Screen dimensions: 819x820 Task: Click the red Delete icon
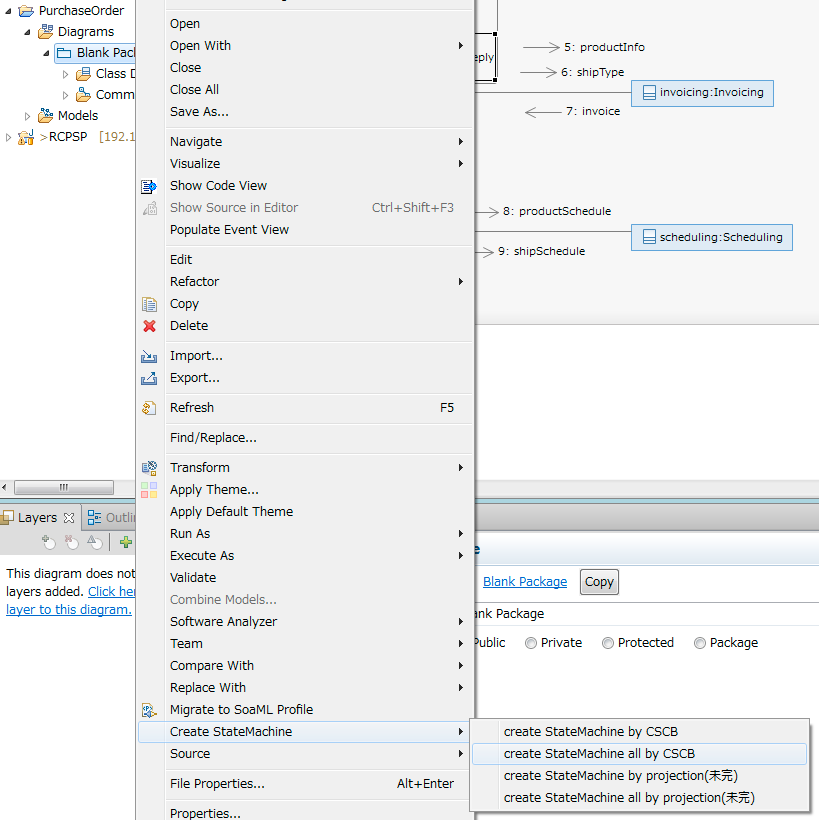pos(150,326)
